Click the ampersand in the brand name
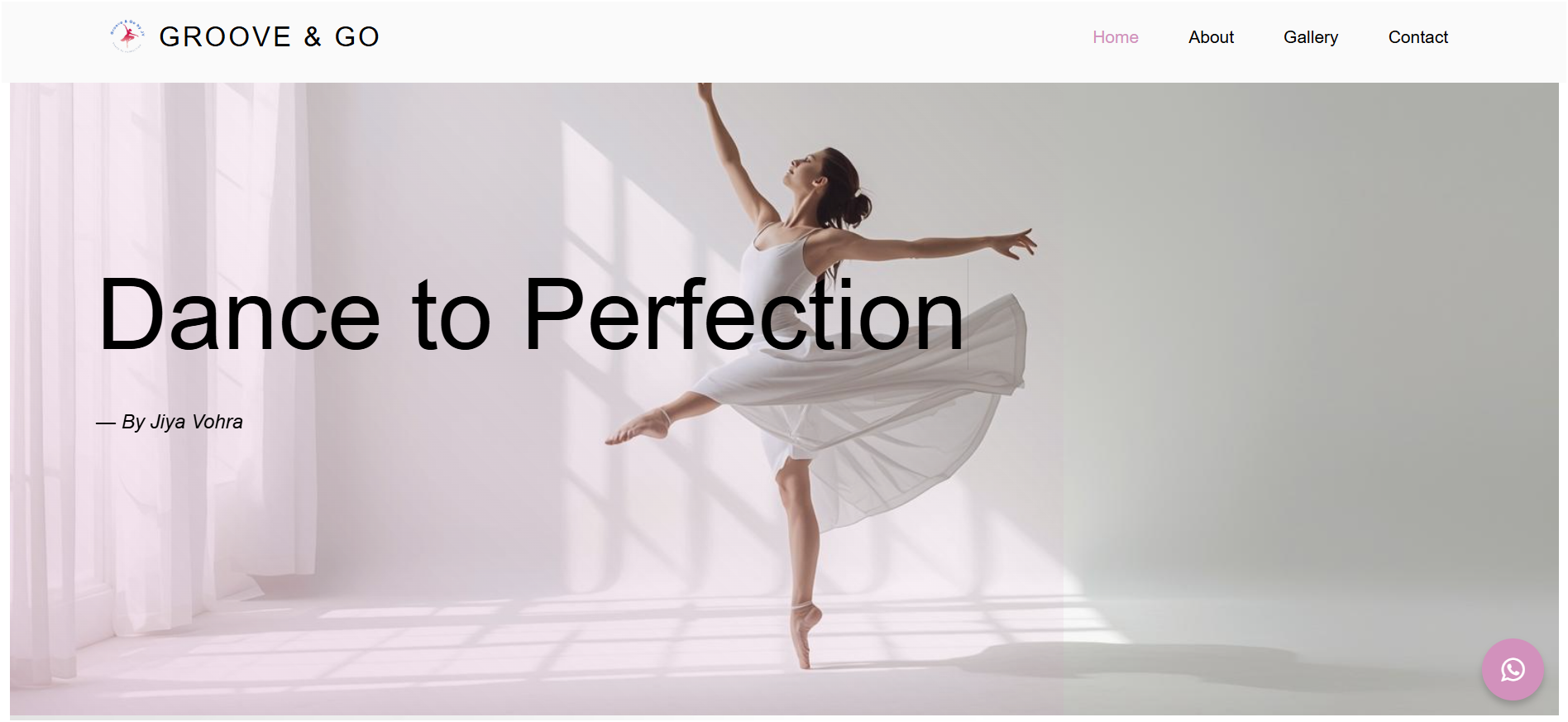Viewport: 1568px width, 722px height. [313, 36]
